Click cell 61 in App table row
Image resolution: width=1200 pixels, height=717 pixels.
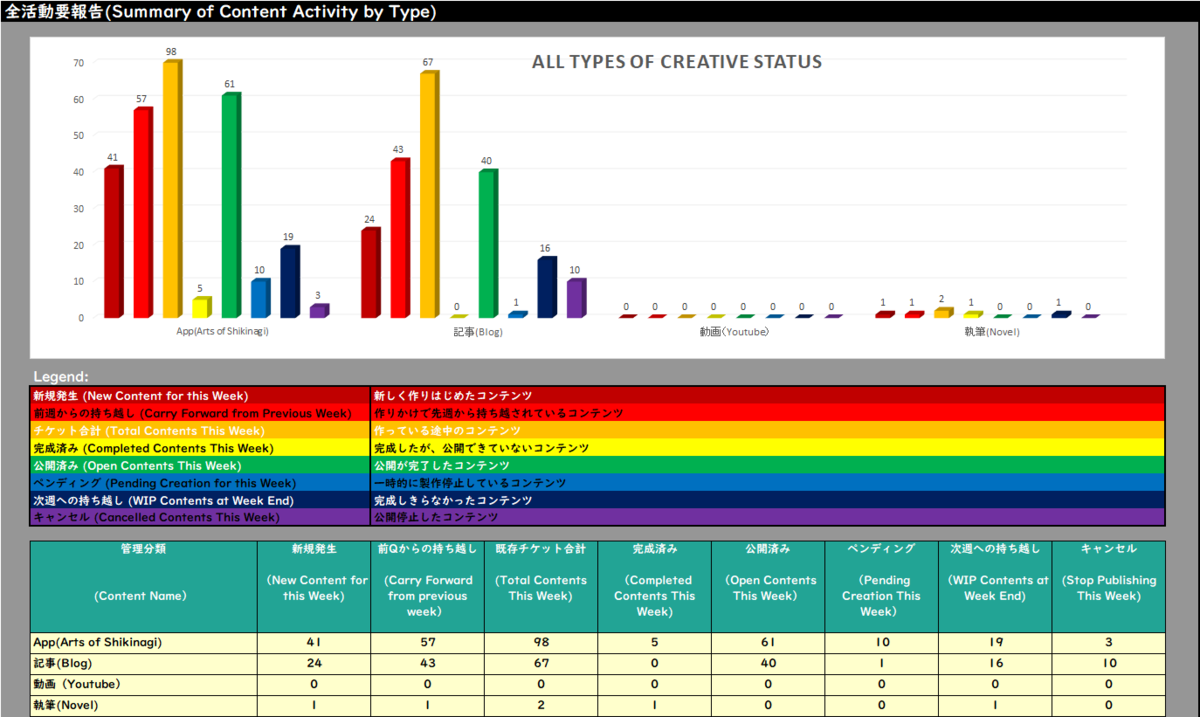pyautogui.click(x=768, y=642)
